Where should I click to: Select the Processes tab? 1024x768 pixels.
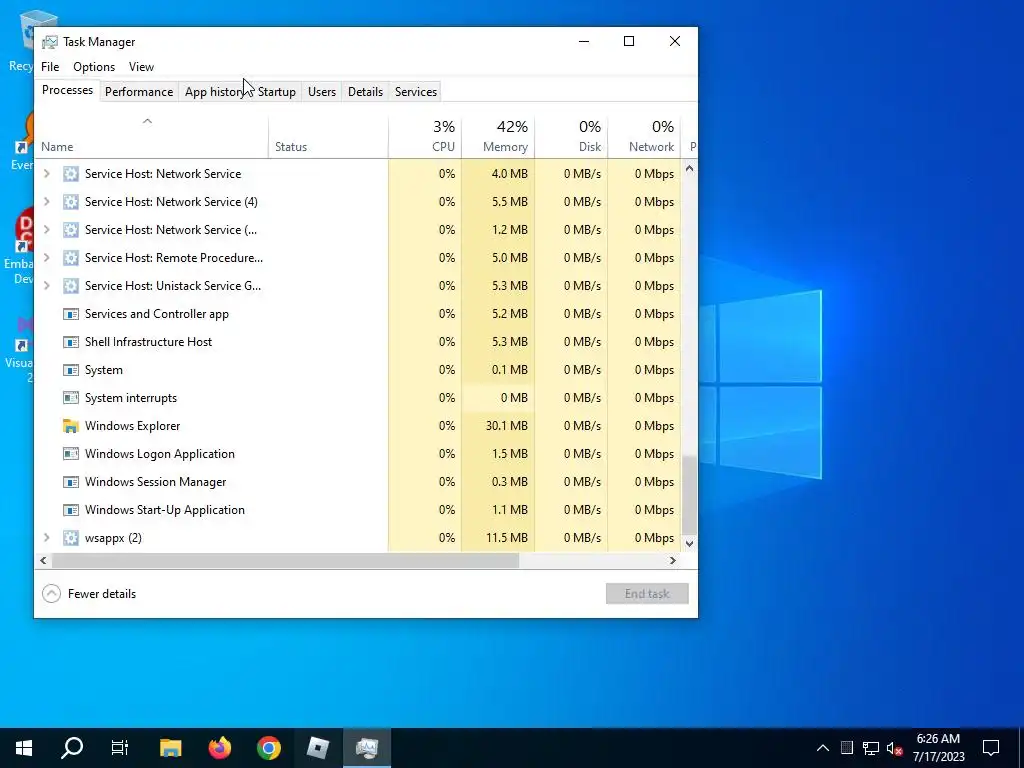(x=67, y=90)
